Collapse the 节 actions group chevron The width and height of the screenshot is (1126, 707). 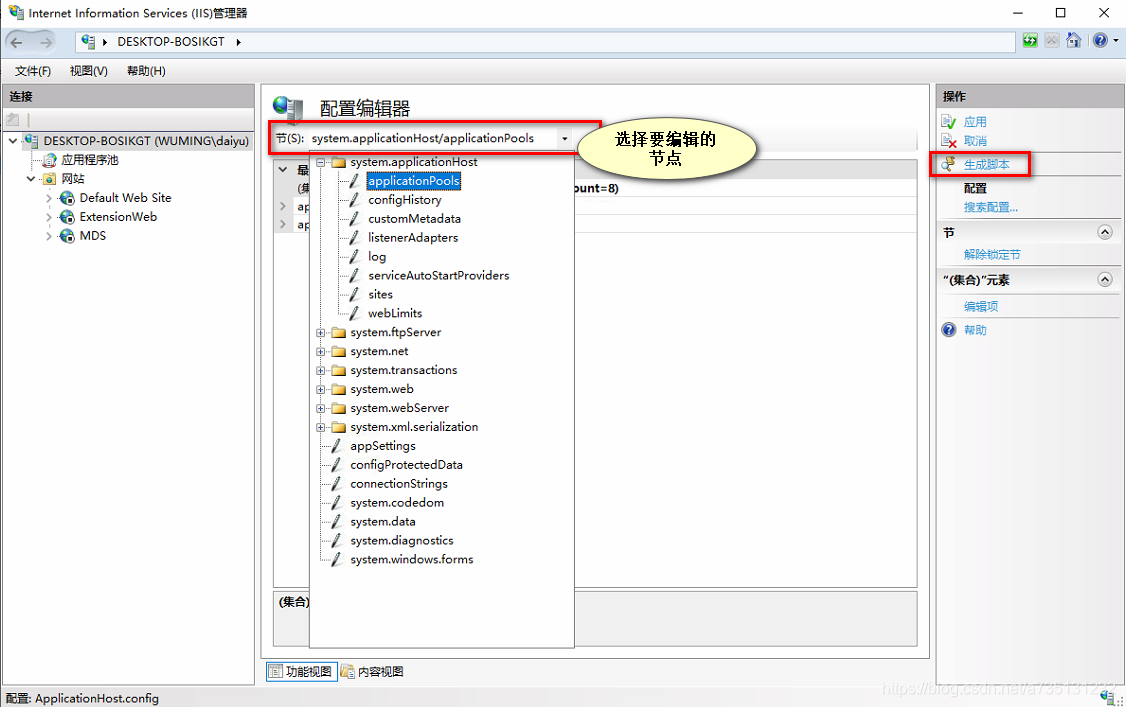(1105, 232)
